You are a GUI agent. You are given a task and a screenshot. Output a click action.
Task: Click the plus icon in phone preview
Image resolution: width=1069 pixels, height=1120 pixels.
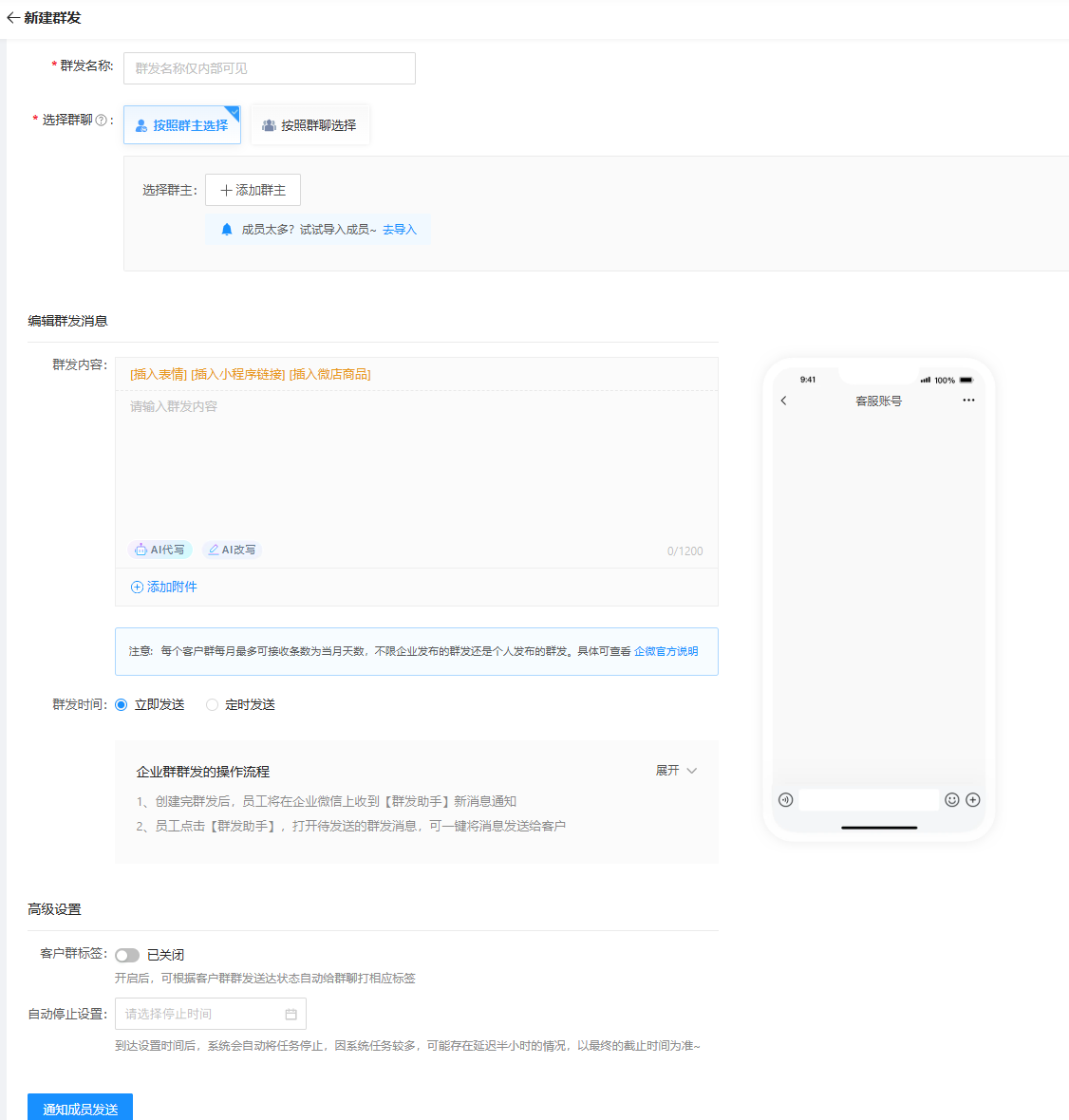click(x=973, y=800)
